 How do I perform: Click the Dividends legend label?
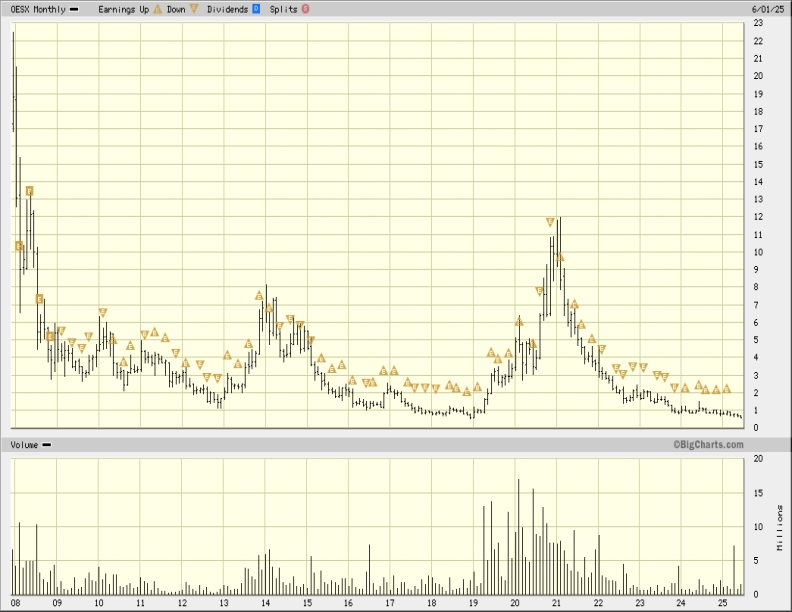tap(227, 9)
